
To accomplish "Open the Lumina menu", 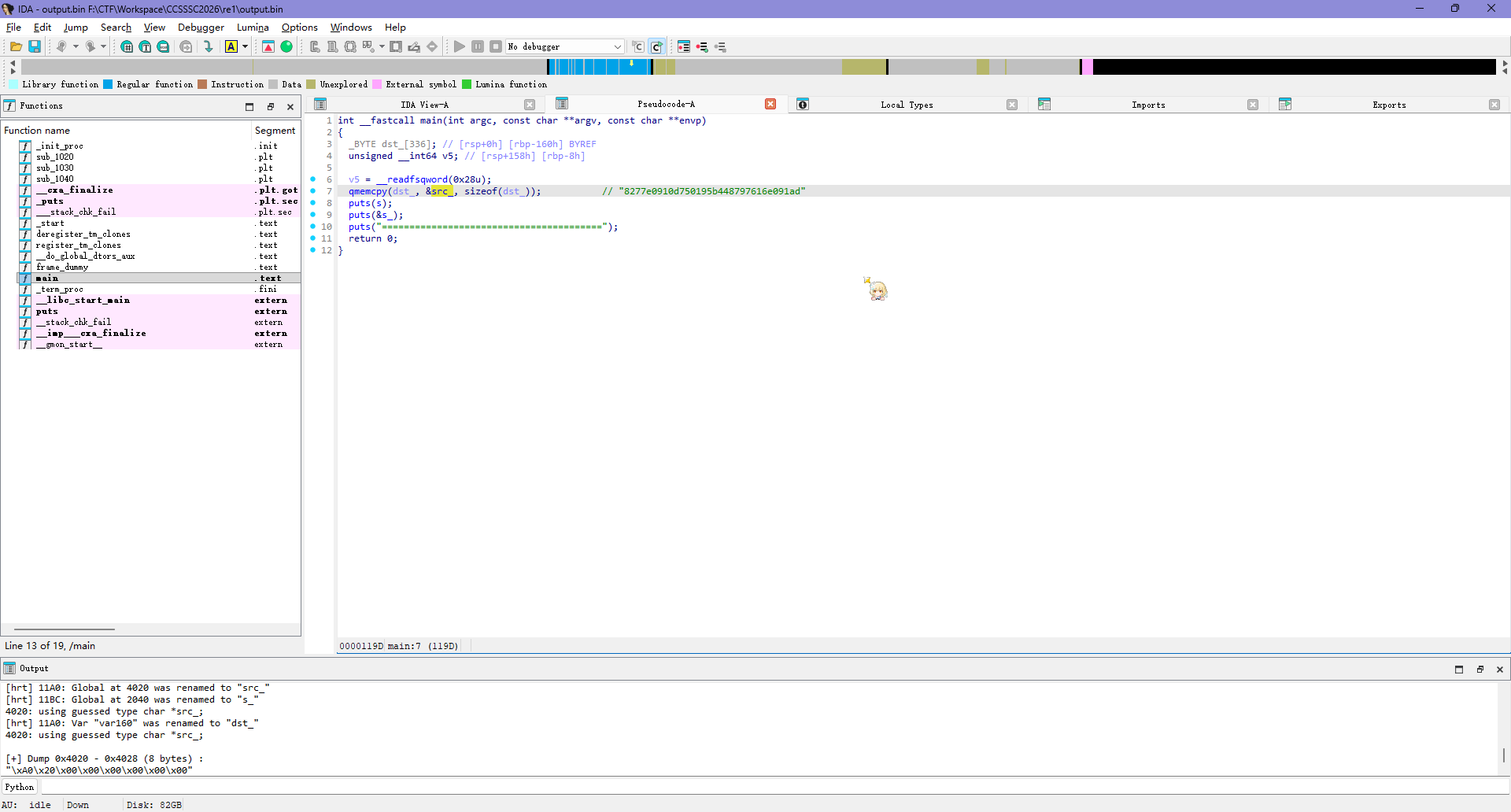I will coord(253,28).
